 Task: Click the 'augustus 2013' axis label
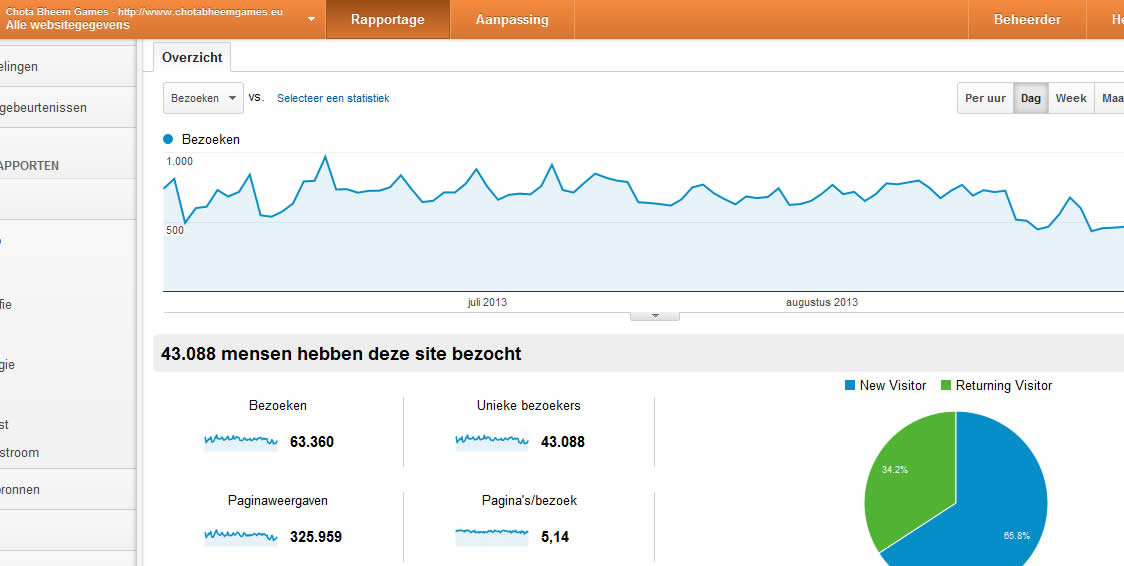tap(821, 302)
